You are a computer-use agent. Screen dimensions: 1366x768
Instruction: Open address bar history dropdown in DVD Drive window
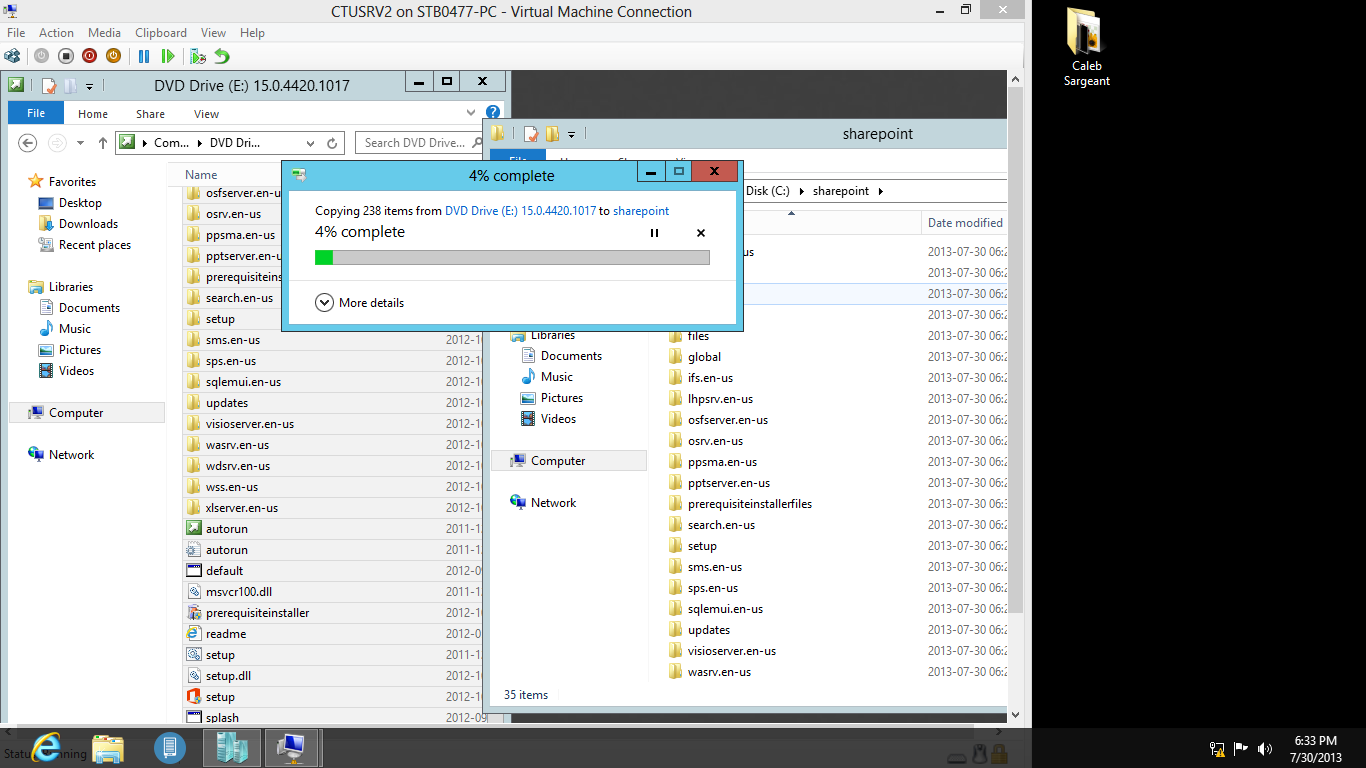tap(310, 143)
